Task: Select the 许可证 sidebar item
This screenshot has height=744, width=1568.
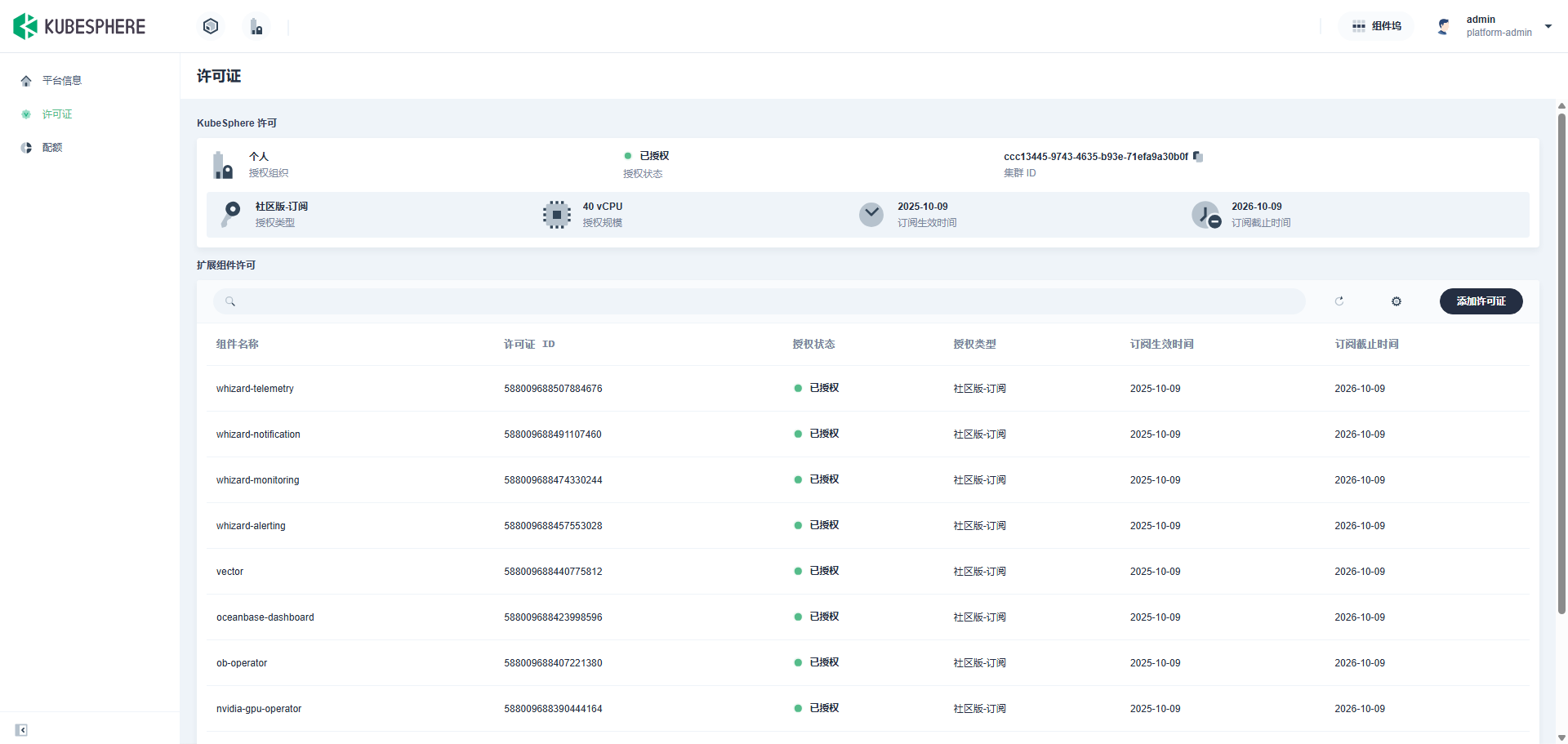Action: (x=57, y=114)
